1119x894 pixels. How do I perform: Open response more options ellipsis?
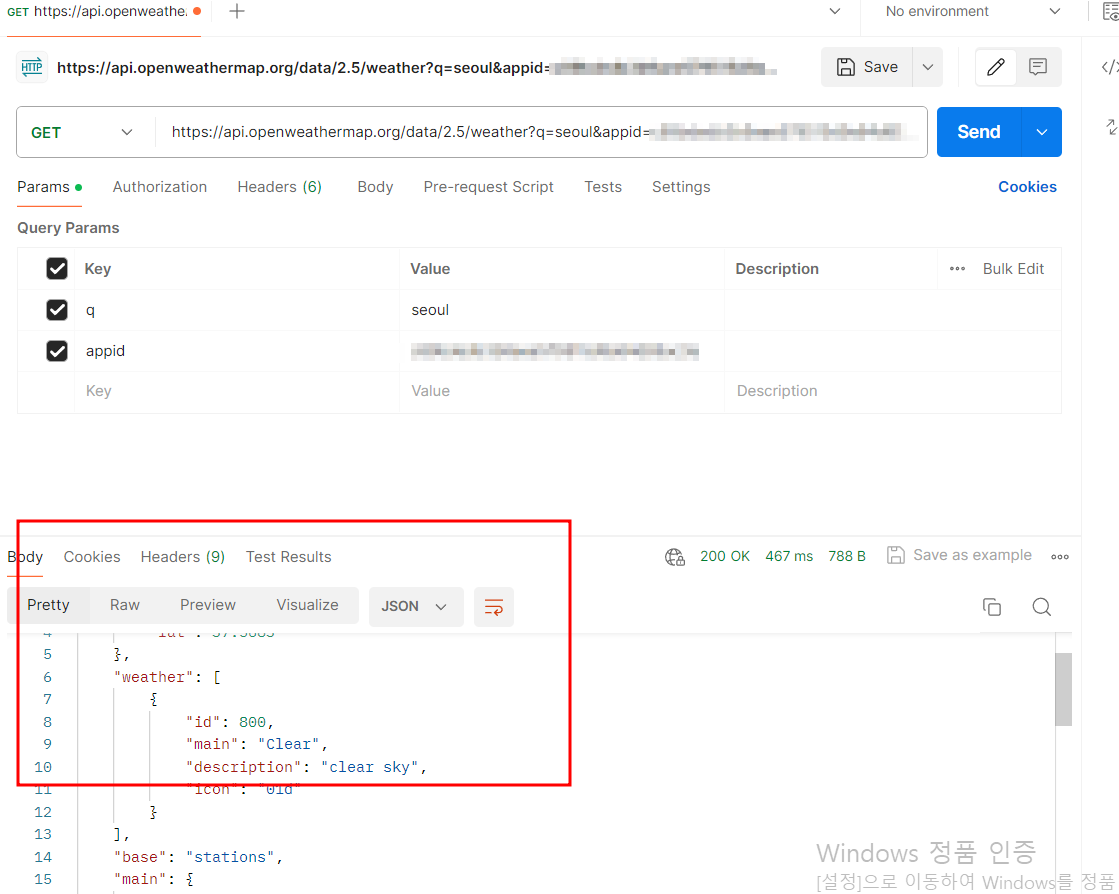[1060, 557]
